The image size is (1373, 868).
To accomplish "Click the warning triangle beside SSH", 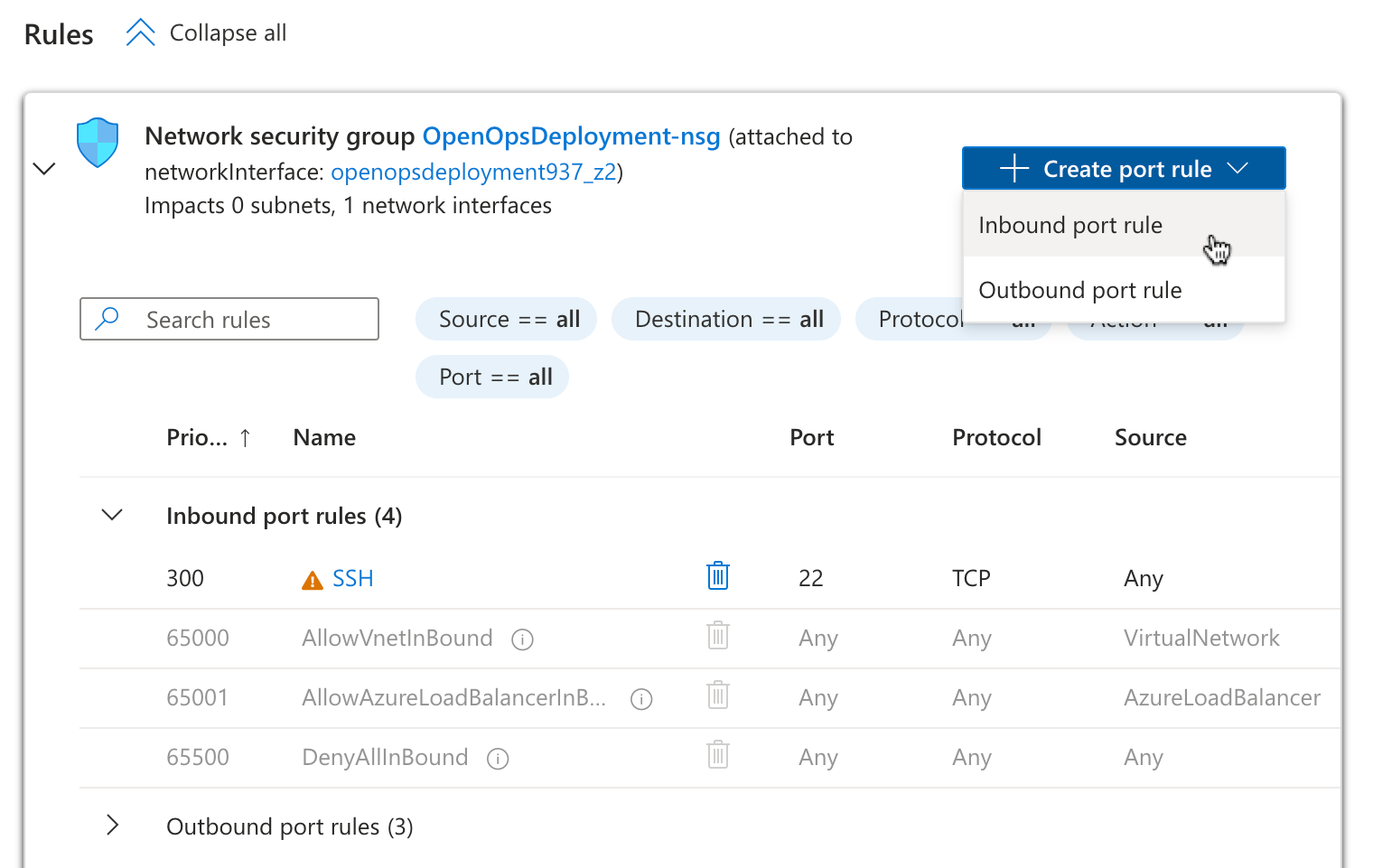I will click(311, 576).
